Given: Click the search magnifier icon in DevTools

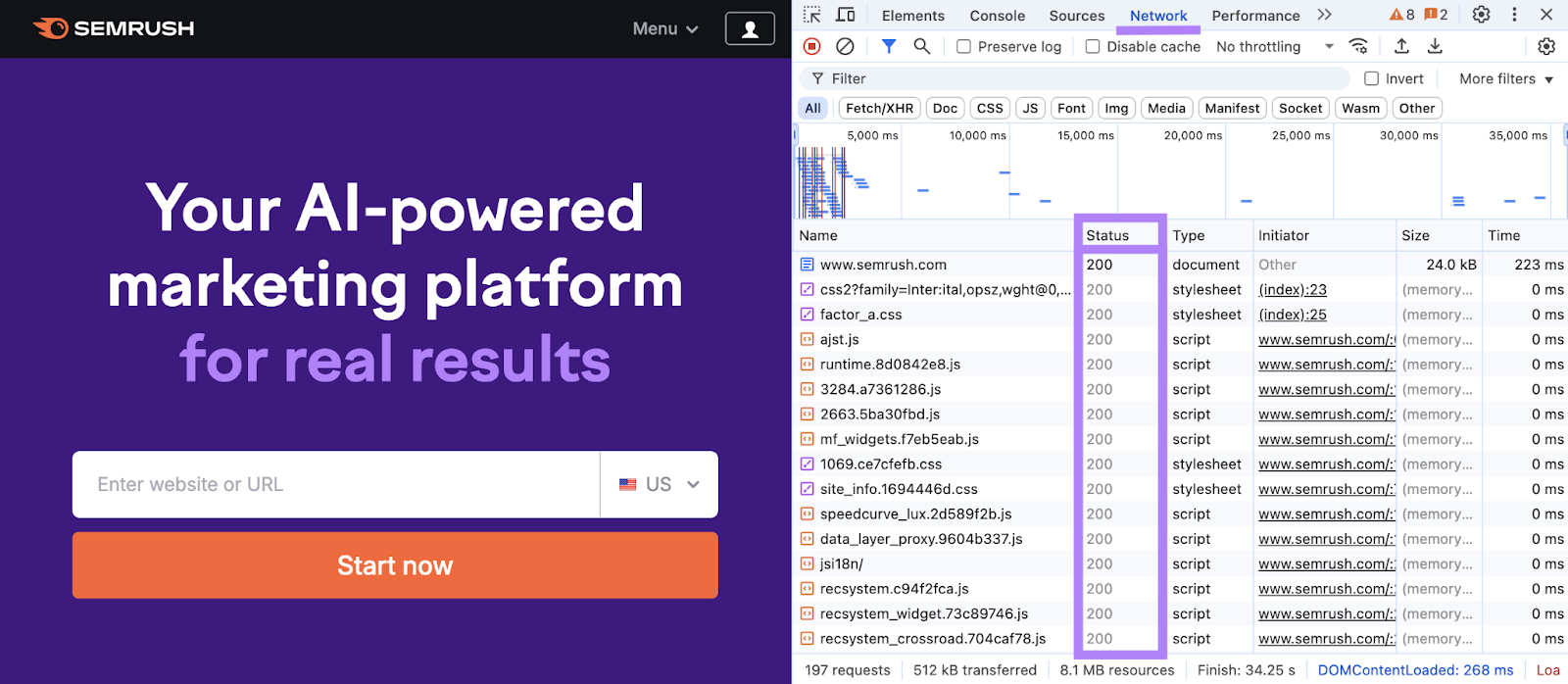Looking at the screenshot, I should (921, 46).
